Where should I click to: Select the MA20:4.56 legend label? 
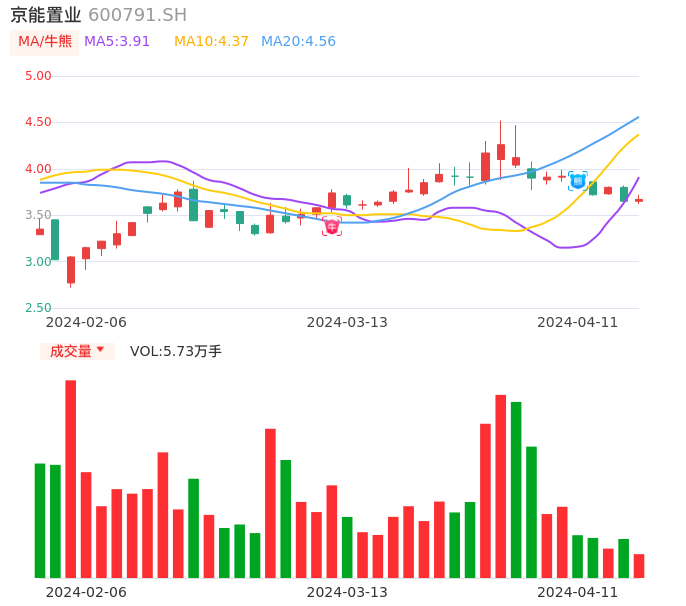tap(298, 42)
